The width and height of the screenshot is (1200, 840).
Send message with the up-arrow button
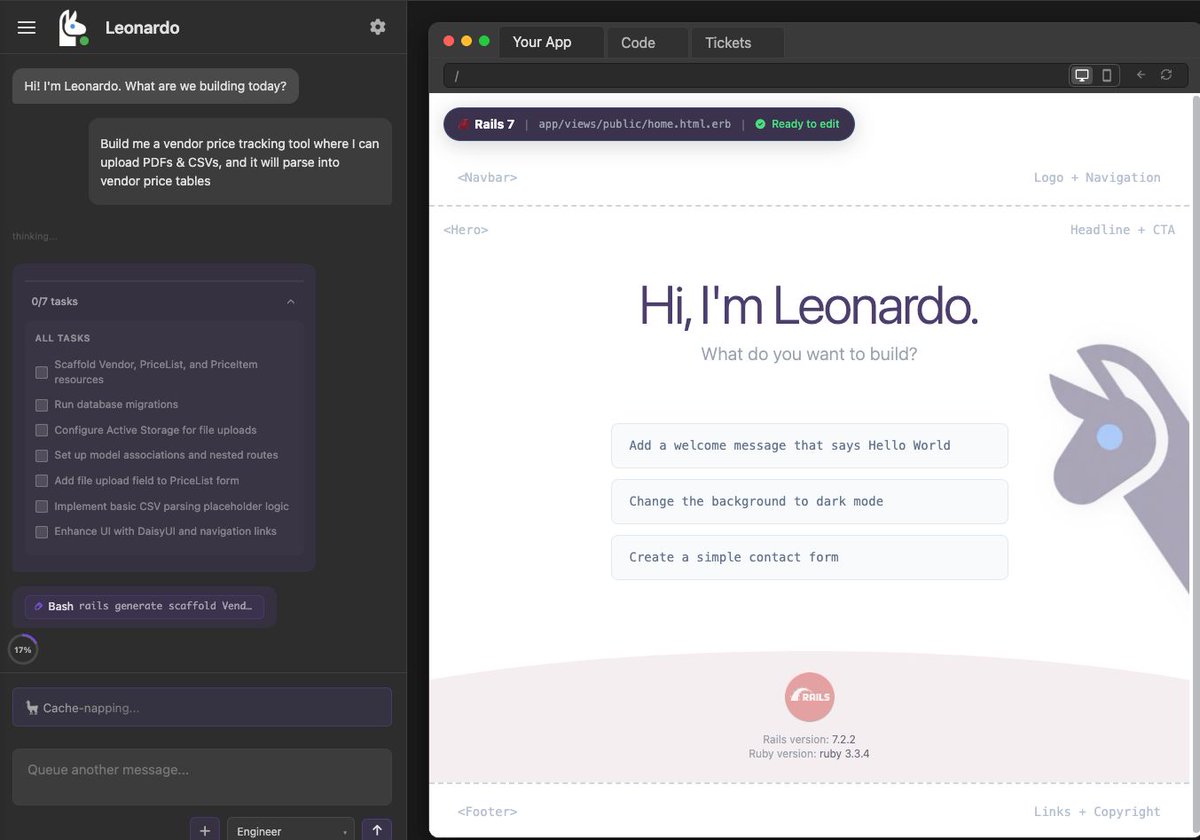[376, 830]
